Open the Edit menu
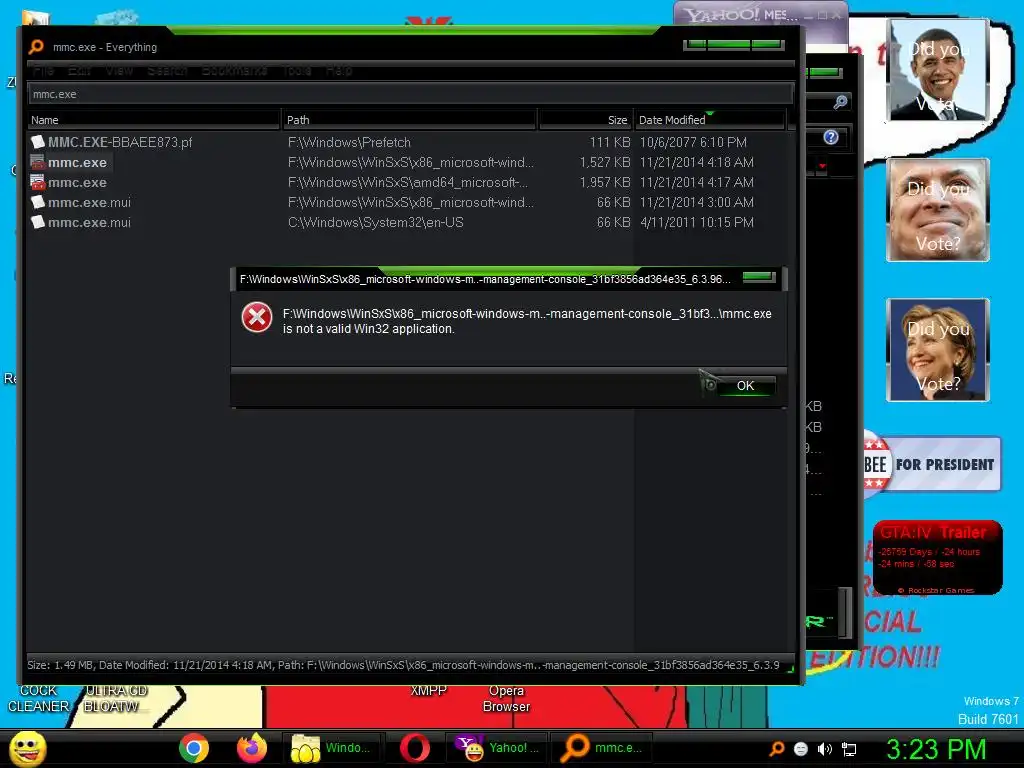The width and height of the screenshot is (1024, 768). pos(80,71)
